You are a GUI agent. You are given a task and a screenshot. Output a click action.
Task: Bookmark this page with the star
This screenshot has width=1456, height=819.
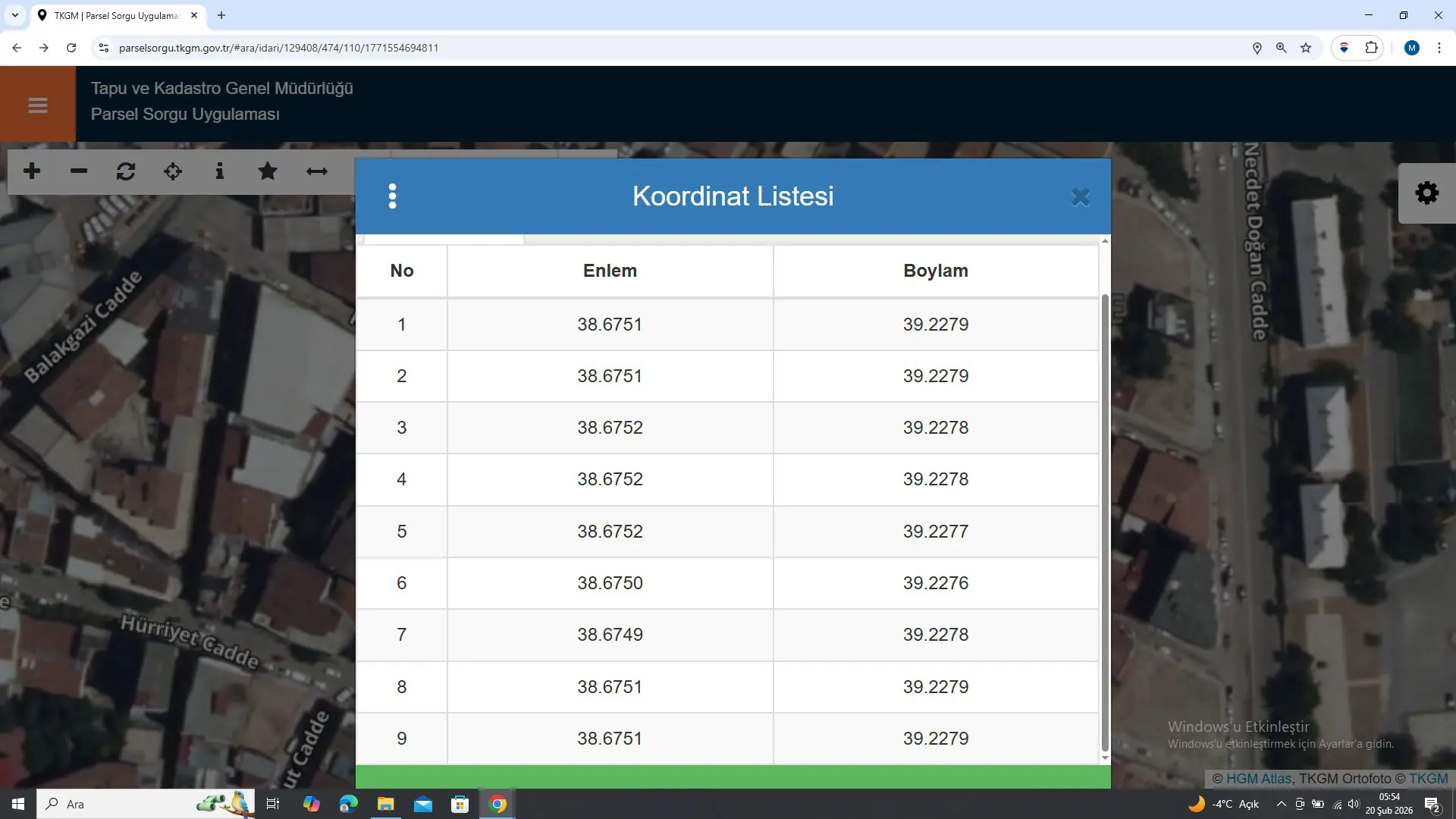pos(1306,48)
